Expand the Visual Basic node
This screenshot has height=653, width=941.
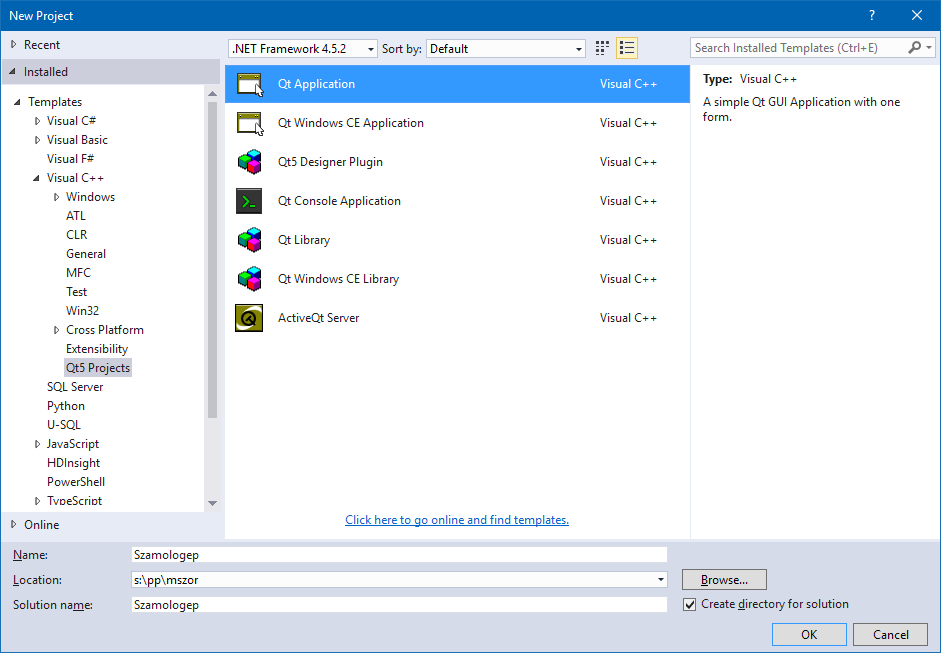37,140
